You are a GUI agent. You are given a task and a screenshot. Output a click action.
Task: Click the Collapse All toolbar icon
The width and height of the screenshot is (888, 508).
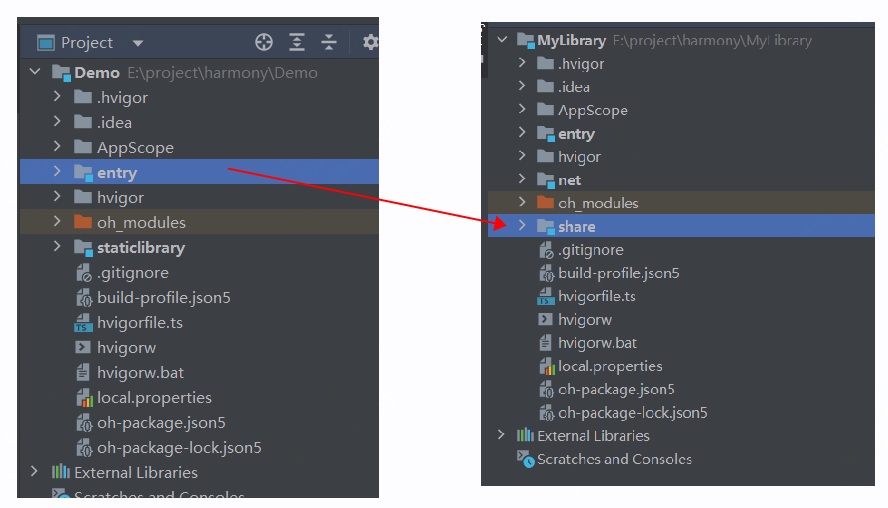pos(329,42)
